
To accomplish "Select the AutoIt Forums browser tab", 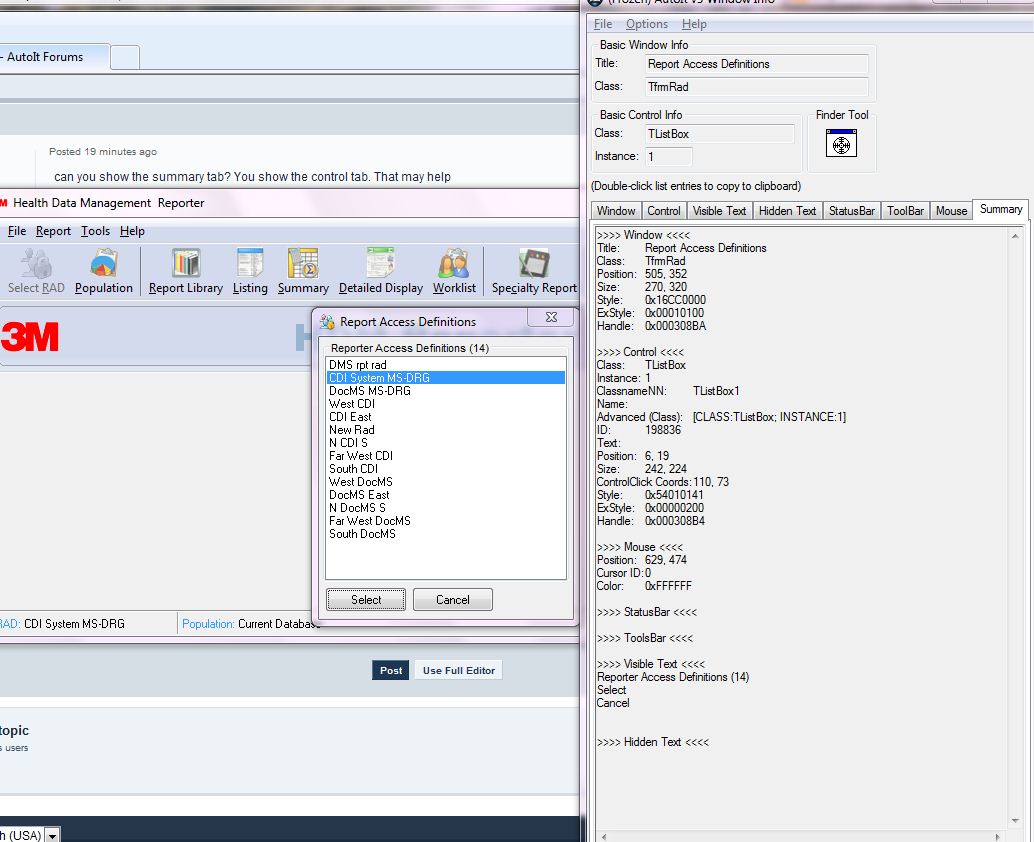I will pyautogui.click(x=53, y=57).
